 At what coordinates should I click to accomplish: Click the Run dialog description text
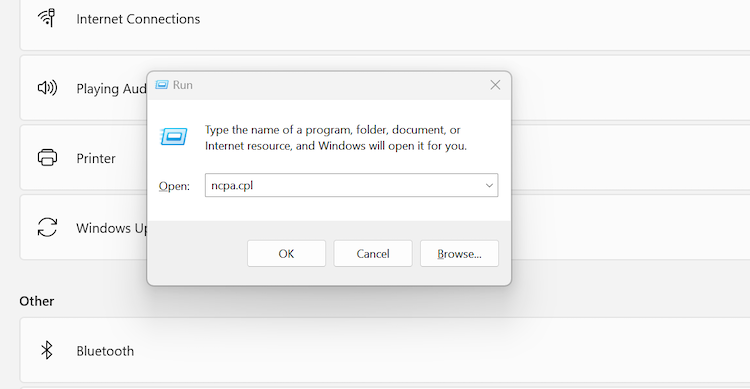(x=336, y=138)
